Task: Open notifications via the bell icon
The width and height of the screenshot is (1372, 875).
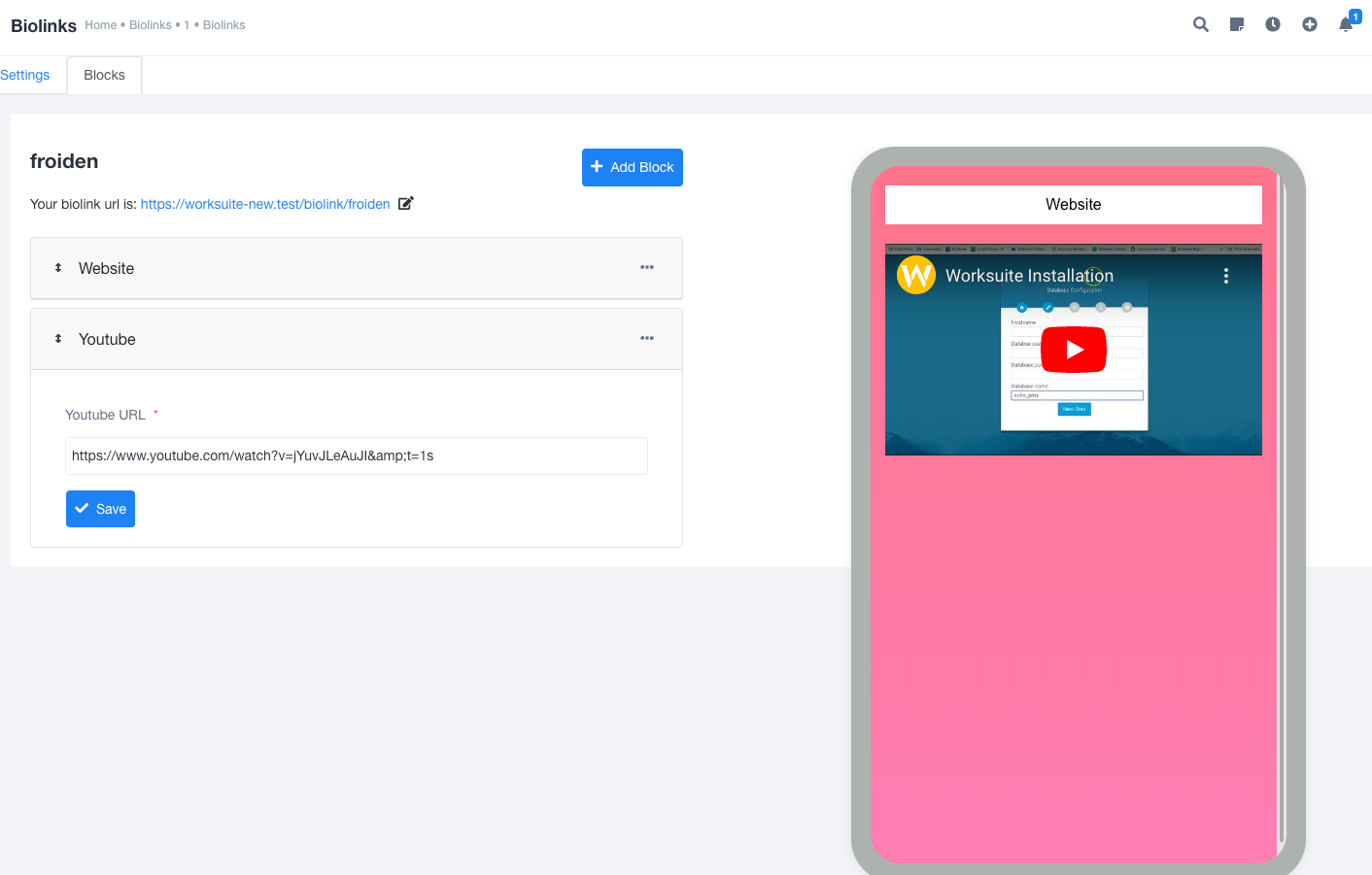Action: (x=1345, y=26)
